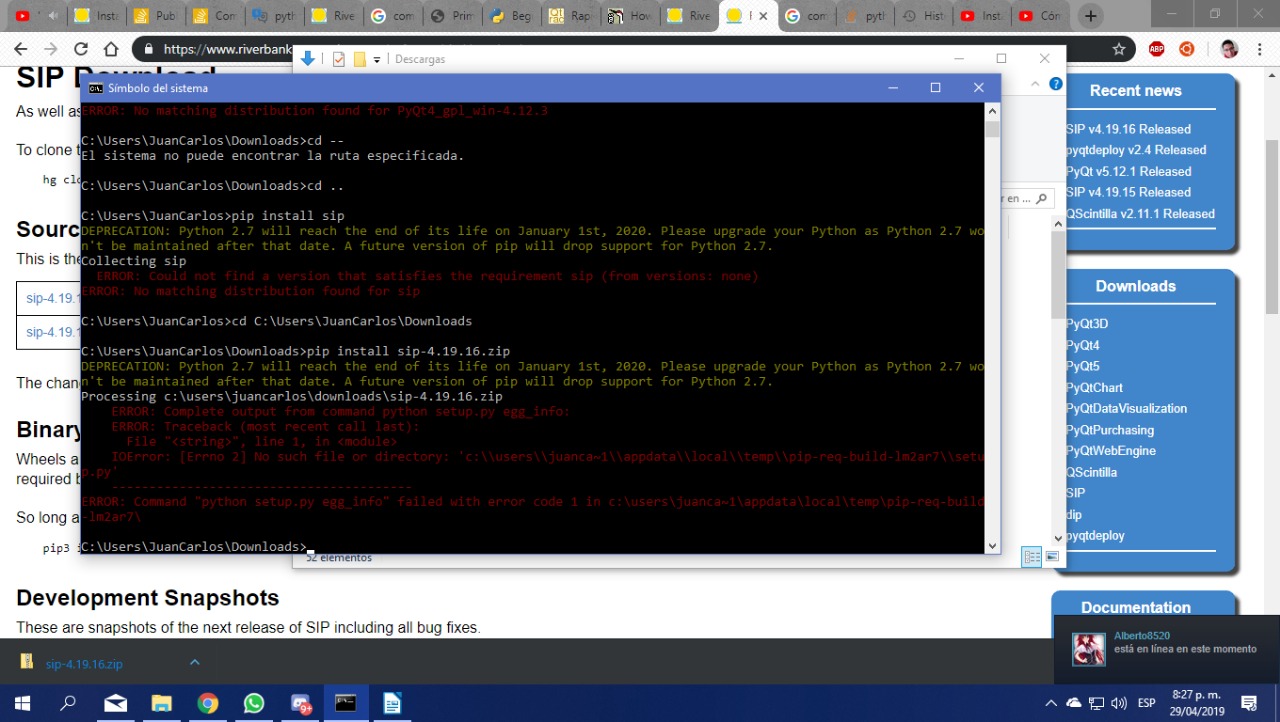Open the pyqtdeploy downloads link
This screenshot has height=722, width=1280.
coord(1095,535)
